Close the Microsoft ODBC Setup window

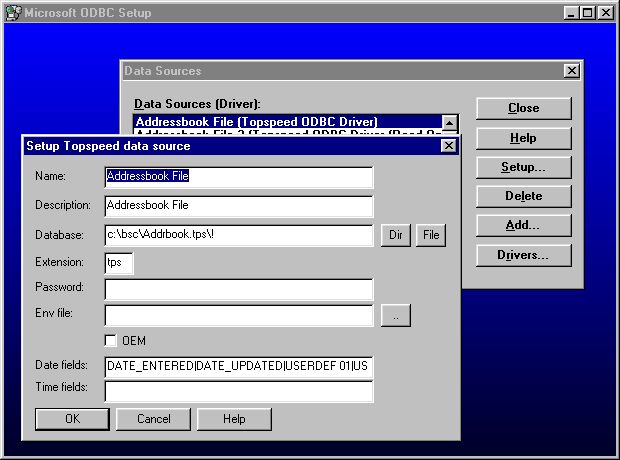point(606,13)
